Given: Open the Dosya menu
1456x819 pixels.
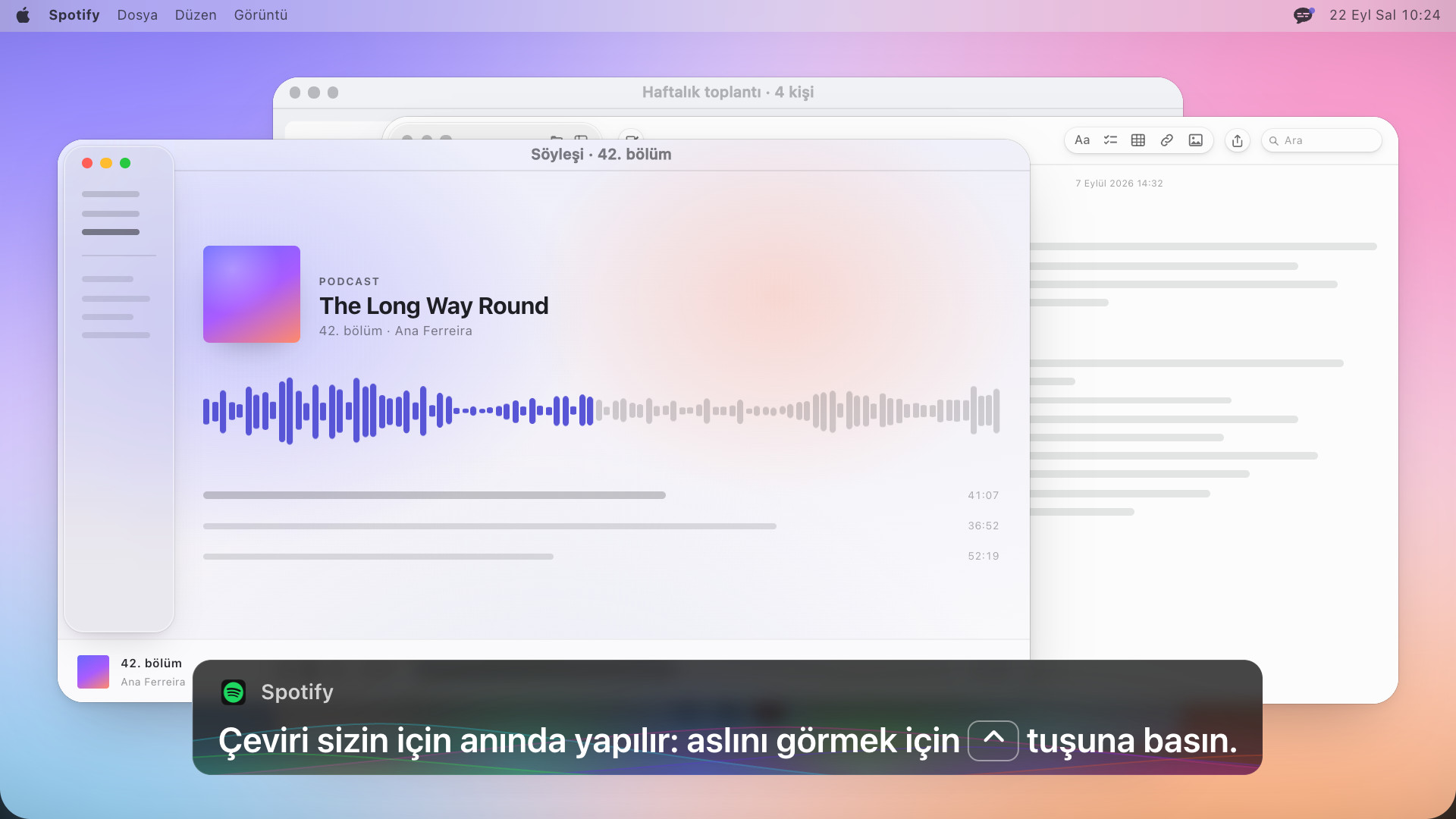Looking at the screenshot, I should pyautogui.click(x=137, y=15).
